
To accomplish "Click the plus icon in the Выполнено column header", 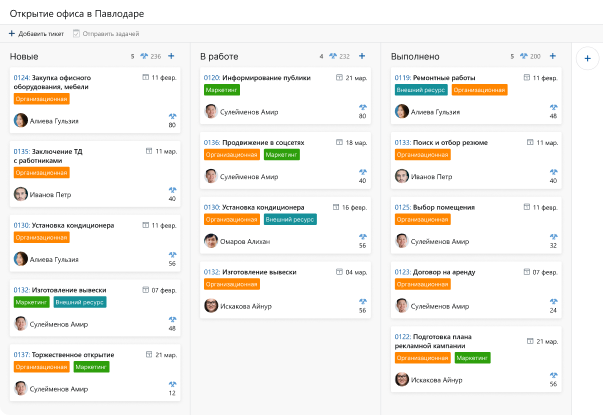I will click(x=551, y=57).
